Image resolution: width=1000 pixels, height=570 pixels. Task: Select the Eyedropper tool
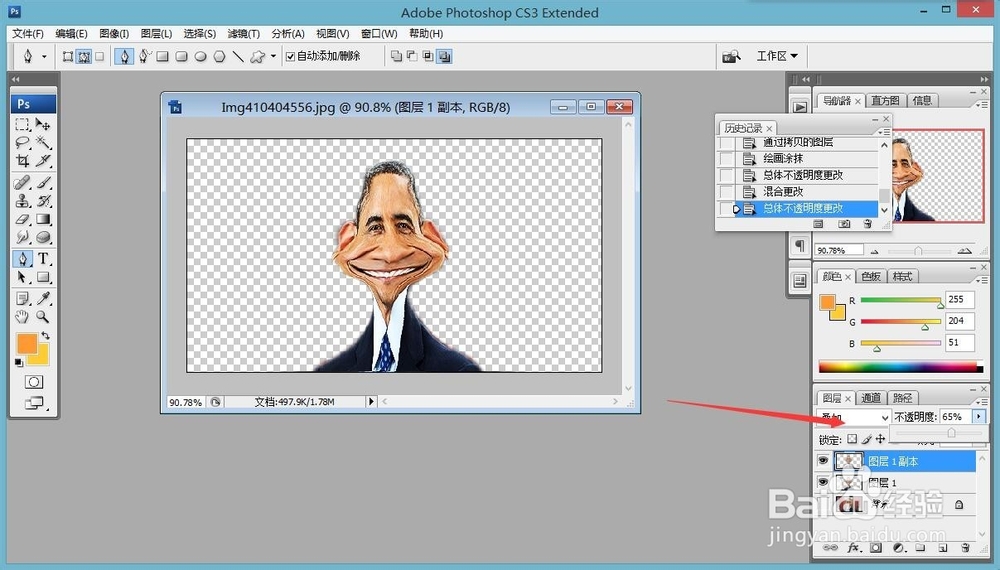(43, 298)
